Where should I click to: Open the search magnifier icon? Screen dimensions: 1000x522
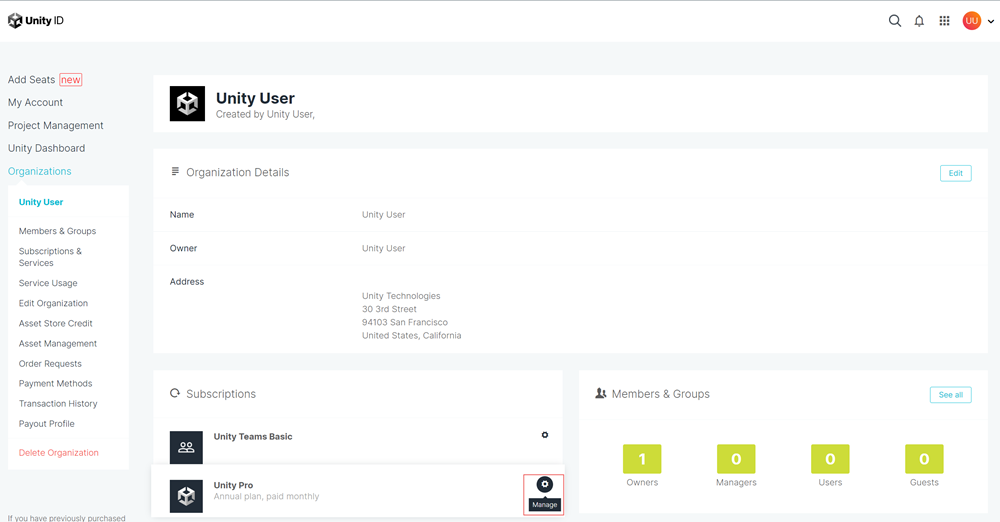tap(895, 21)
